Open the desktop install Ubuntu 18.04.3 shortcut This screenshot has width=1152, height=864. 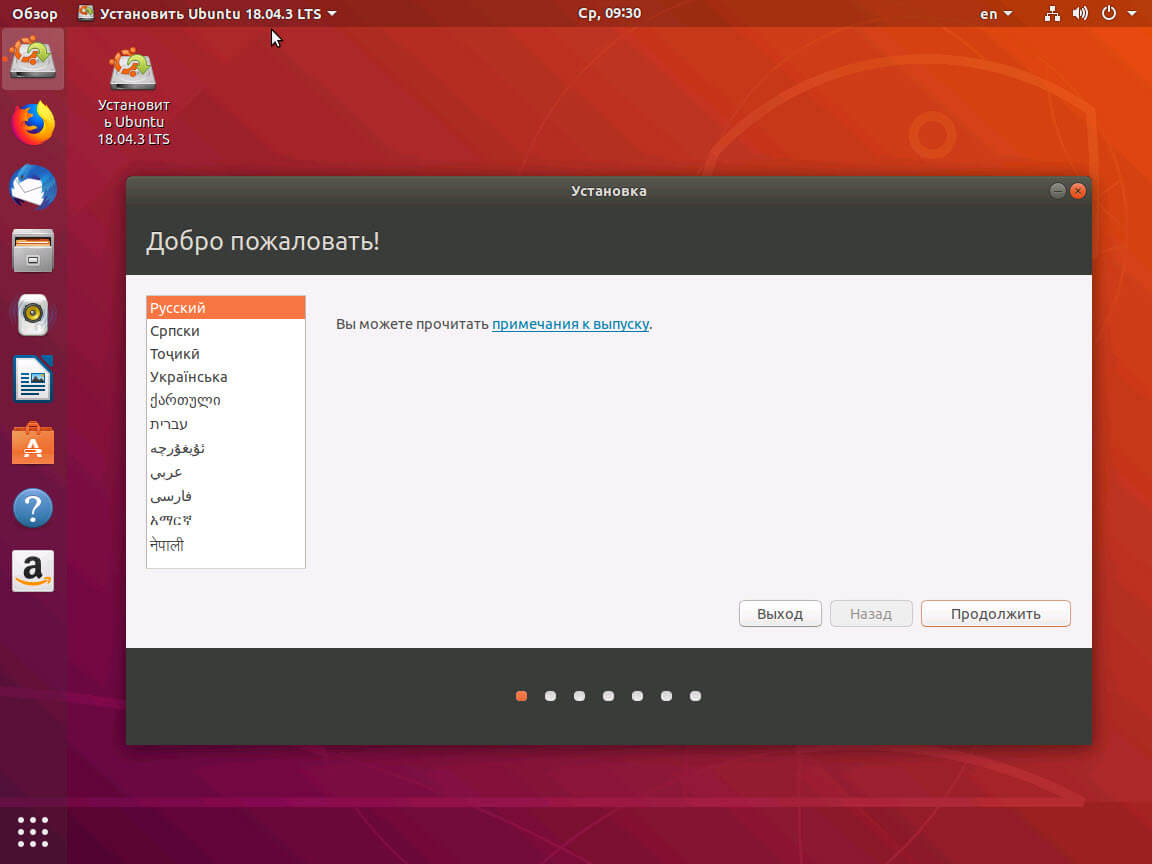click(x=133, y=97)
